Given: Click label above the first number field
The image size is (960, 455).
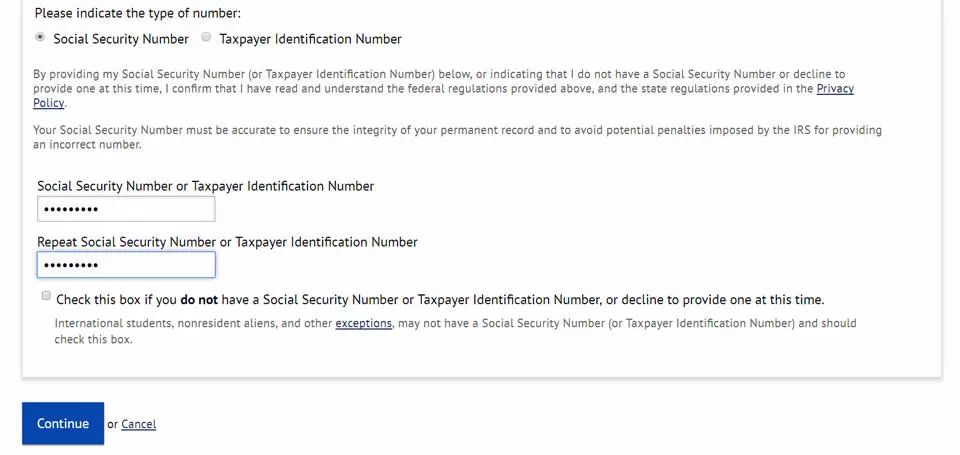Looking at the screenshot, I should (x=205, y=186).
